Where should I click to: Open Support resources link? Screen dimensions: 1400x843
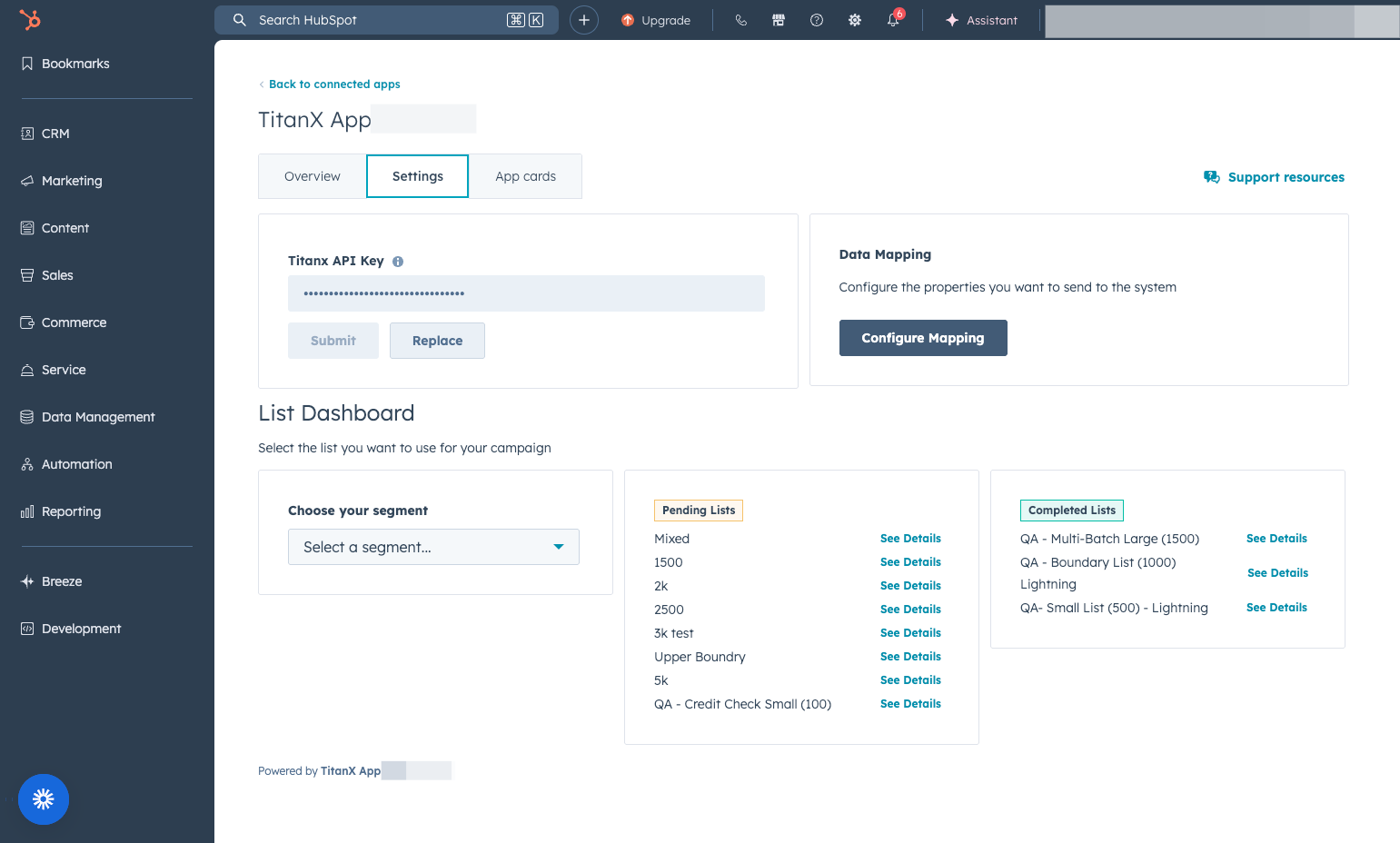pos(1274,177)
